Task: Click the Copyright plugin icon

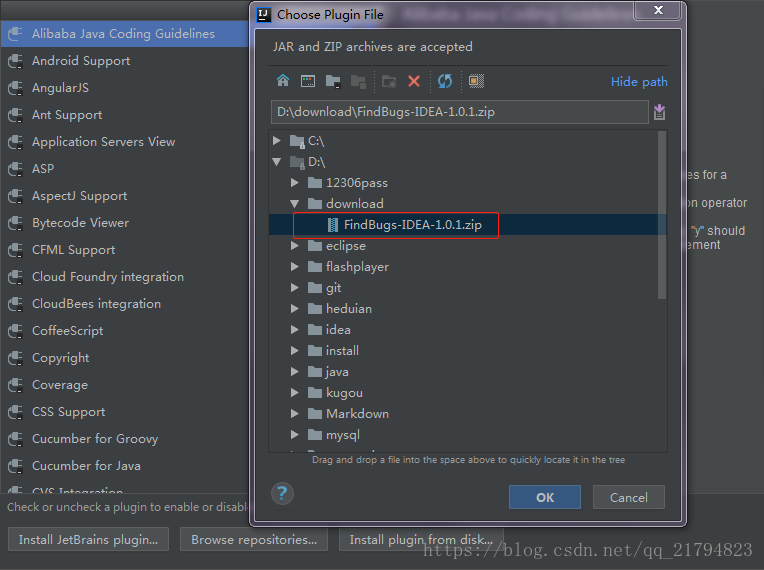Action: pos(16,358)
